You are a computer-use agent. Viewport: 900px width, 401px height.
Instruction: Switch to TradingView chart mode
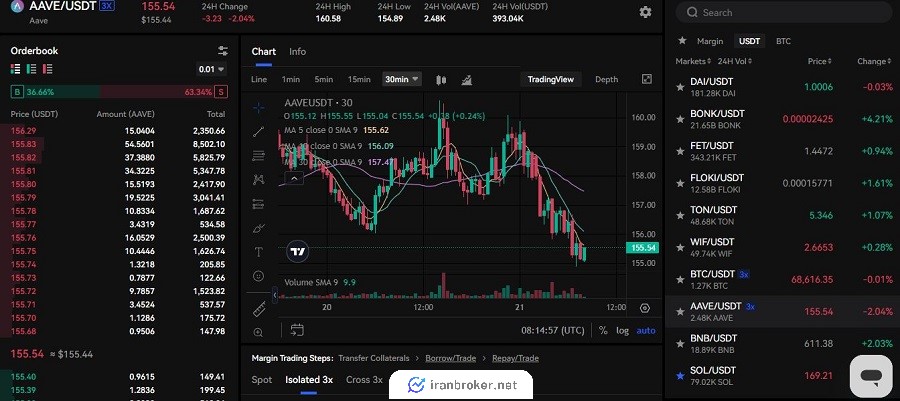tap(550, 79)
